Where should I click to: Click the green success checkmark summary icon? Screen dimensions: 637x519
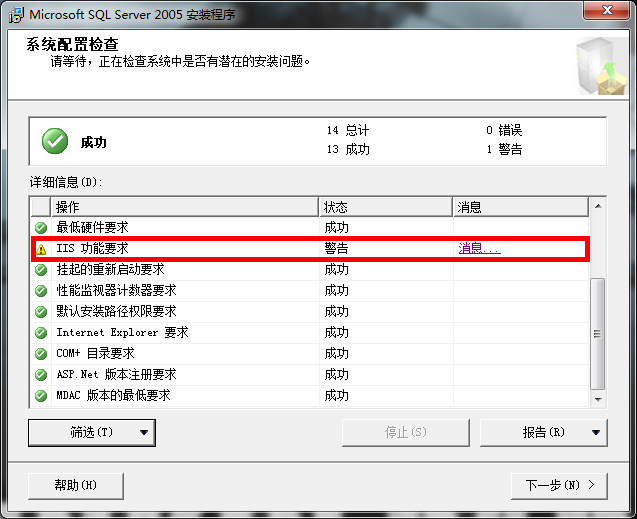[x=55, y=141]
